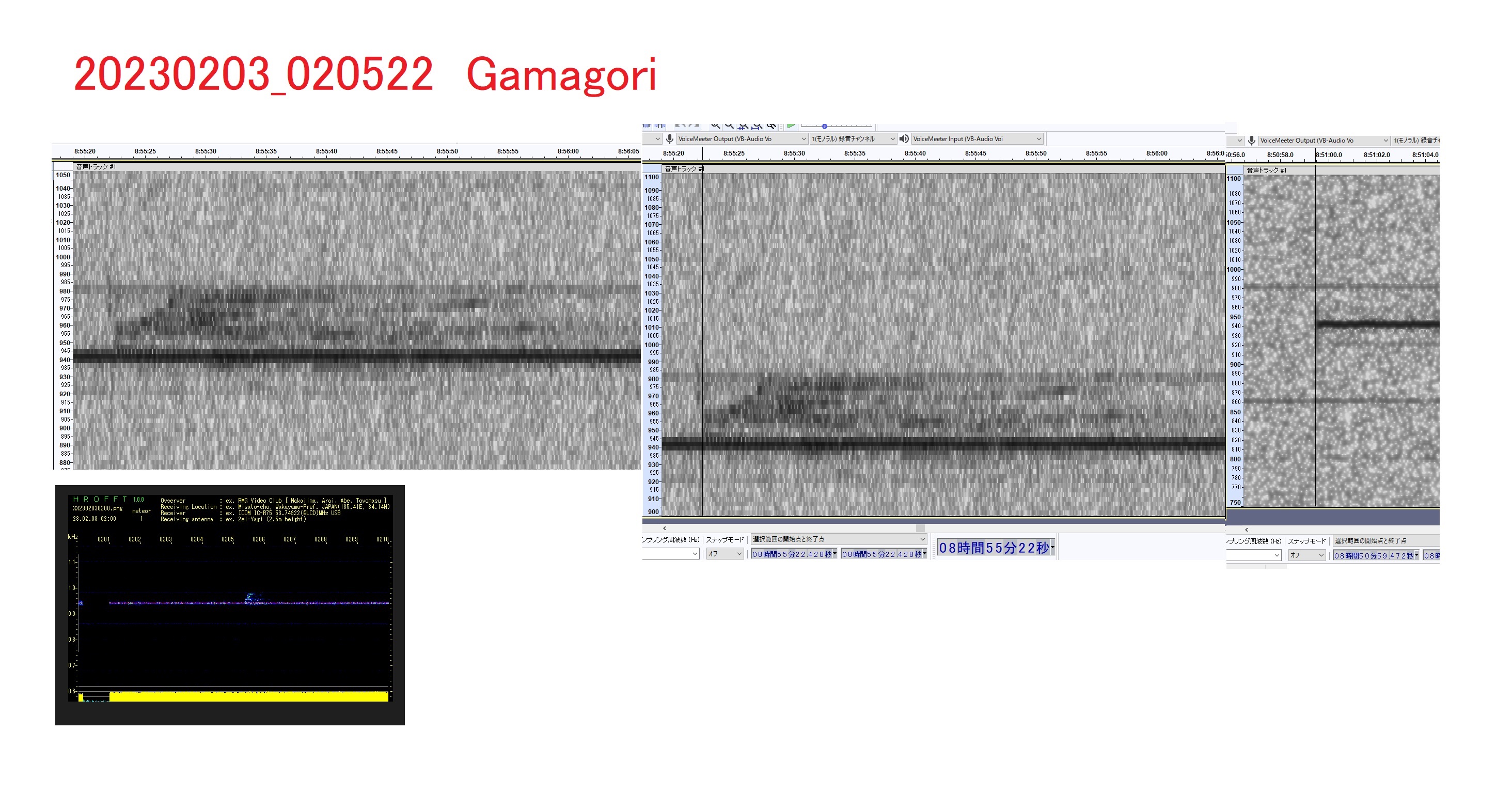Open selection start and end dropdown
The image size is (1512, 808).
pyautogui.click(x=838, y=539)
